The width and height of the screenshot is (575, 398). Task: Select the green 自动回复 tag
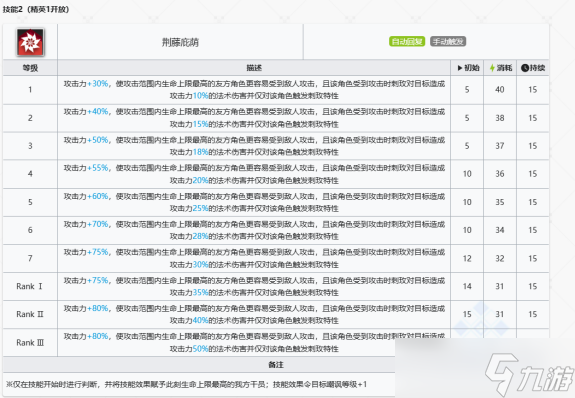pyautogui.click(x=407, y=41)
